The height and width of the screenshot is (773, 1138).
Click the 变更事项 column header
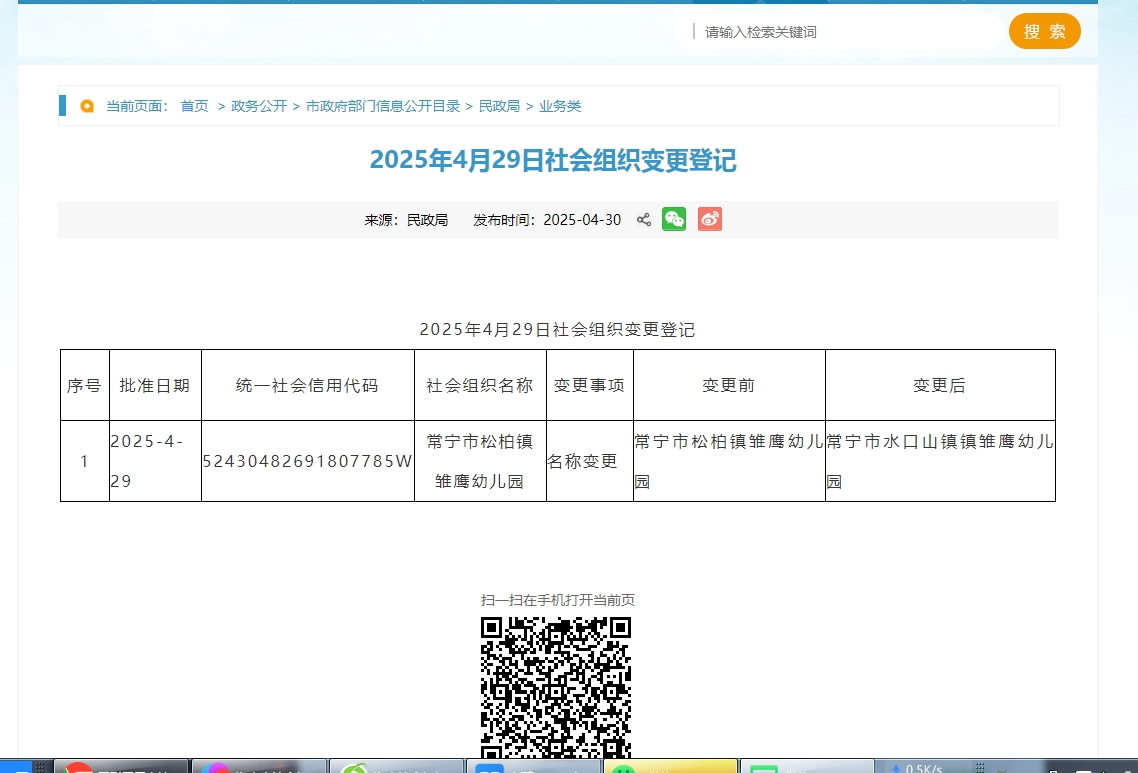click(589, 385)
